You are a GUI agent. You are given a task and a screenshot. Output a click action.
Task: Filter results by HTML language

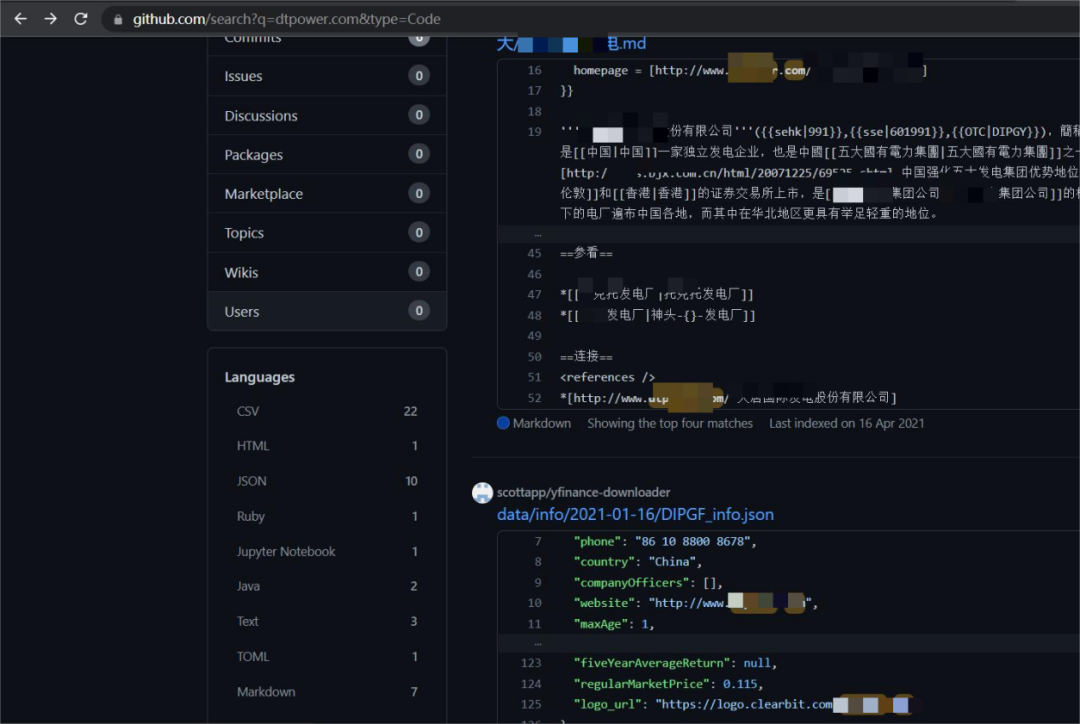(327, 446)
